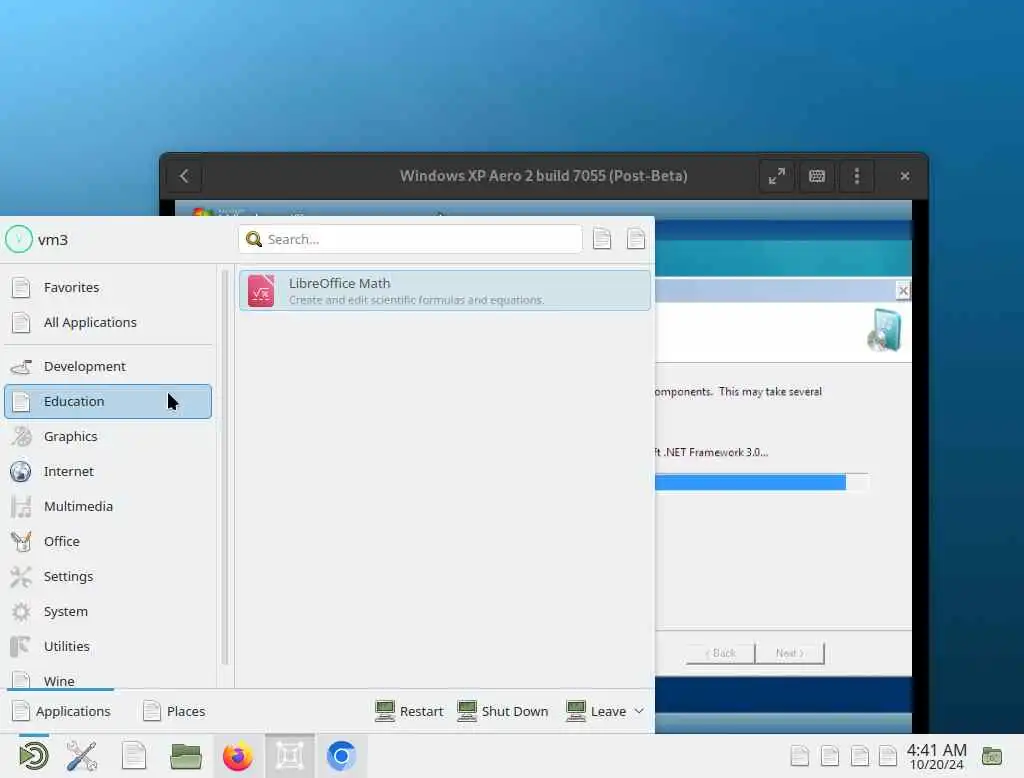Click the Leave button
The image size is (1024, 778).
[x=596, y=711]
